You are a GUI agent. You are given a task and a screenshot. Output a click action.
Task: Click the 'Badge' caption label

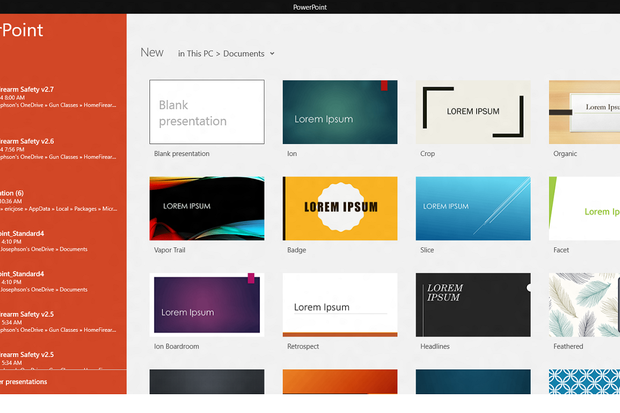297,250
